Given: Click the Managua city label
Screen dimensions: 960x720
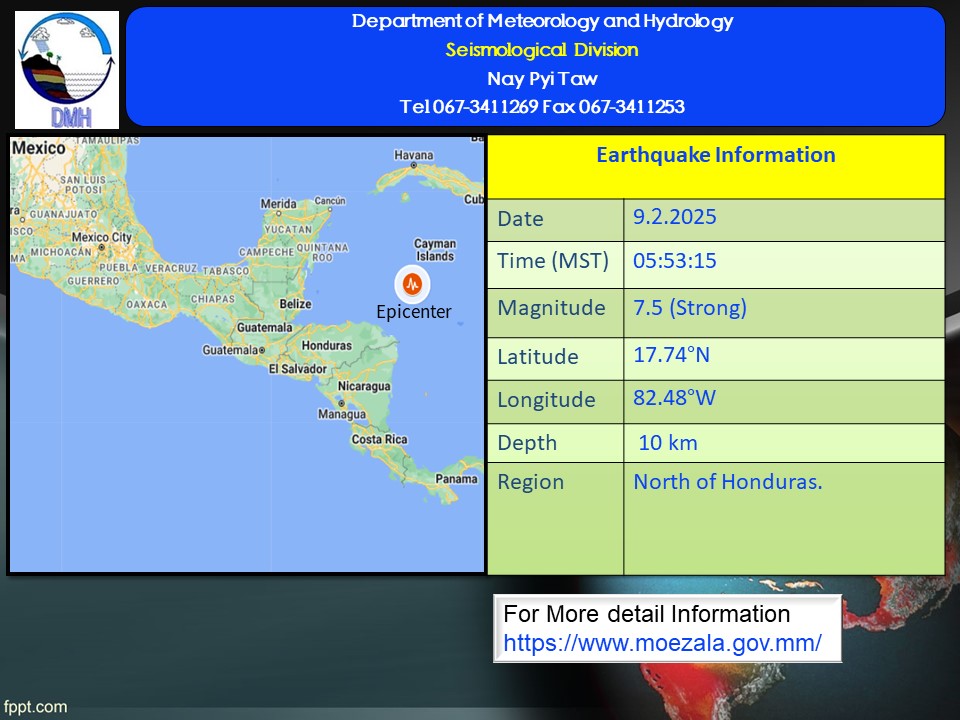Looking at the screenshot, I should pos(342,414).
